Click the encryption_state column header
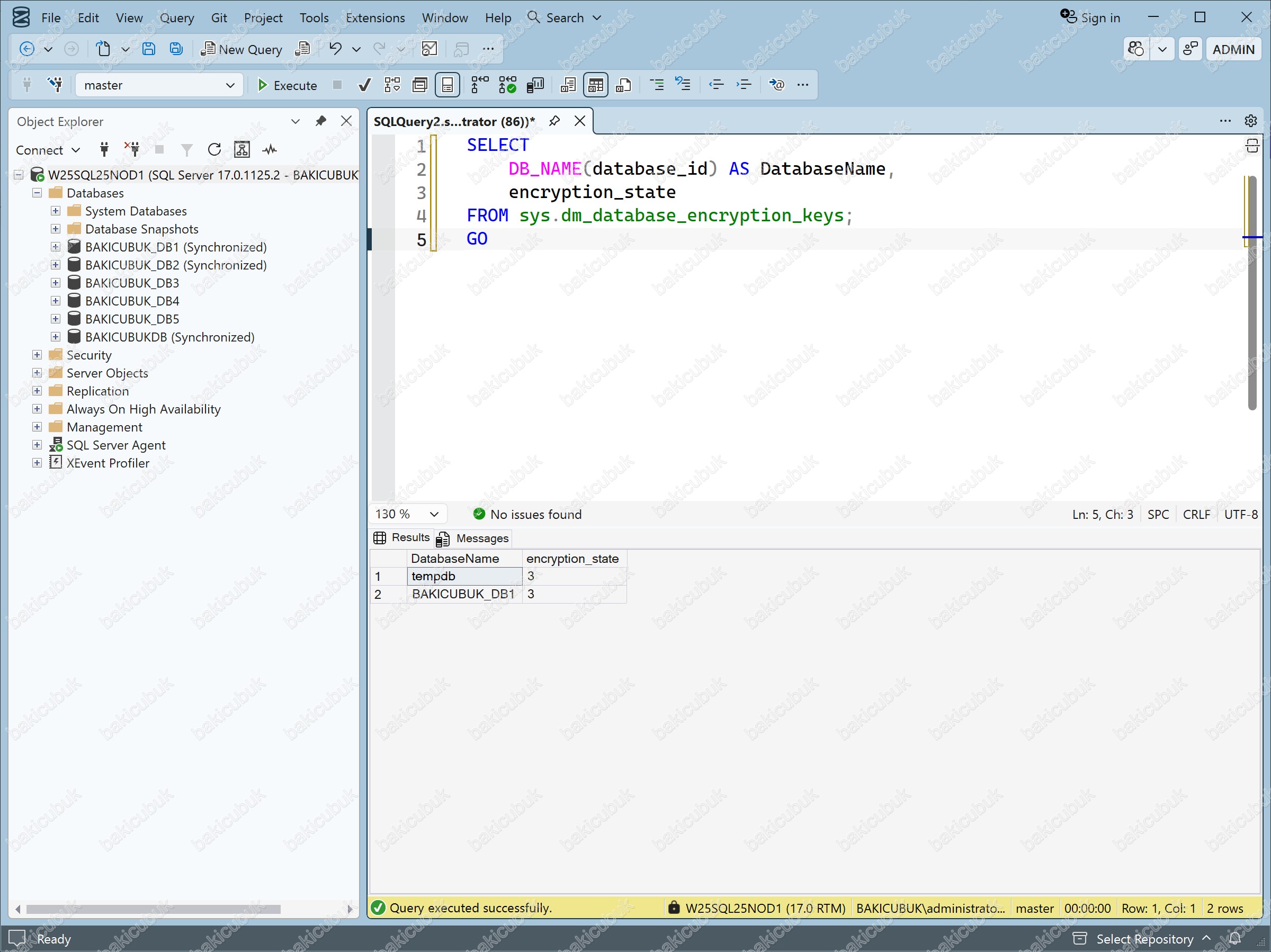Screen dimensions: 1271x952 pos(574,559)
